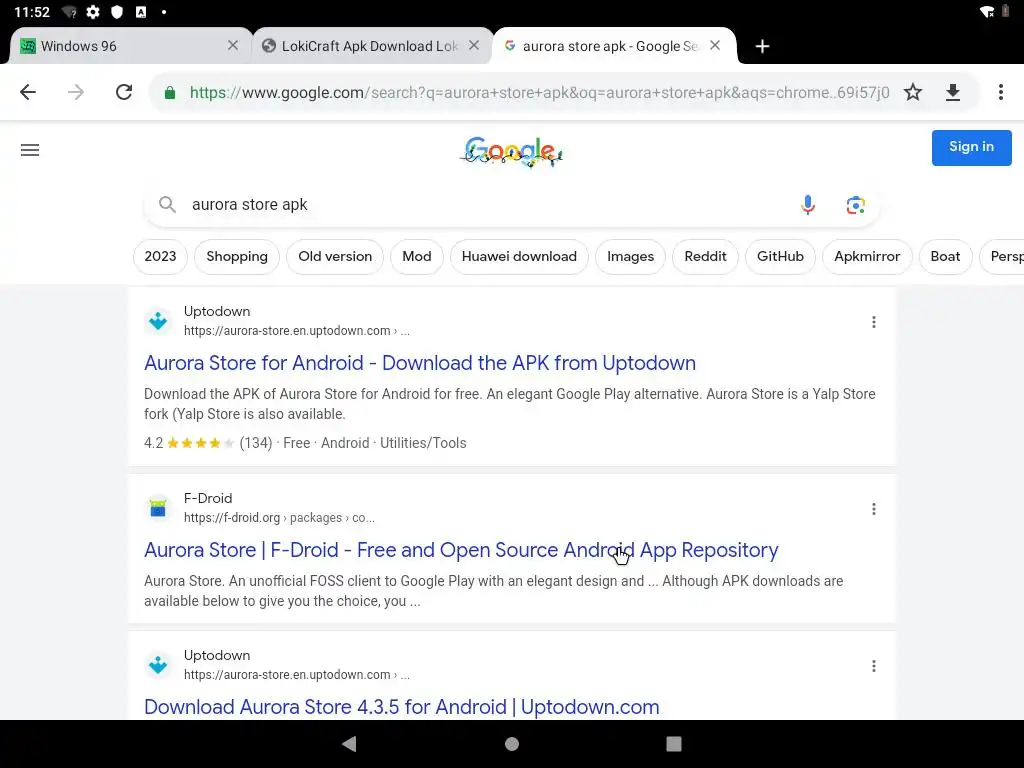The height and width of the screenshot is (768, 1024).
Task: Open downloads via the download arrow icon
Action: 953,92
